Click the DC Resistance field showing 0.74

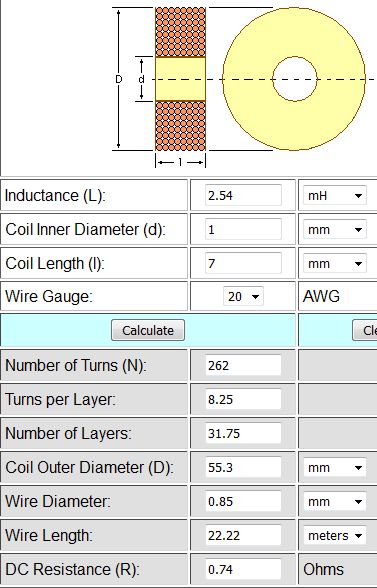point(243,569)
